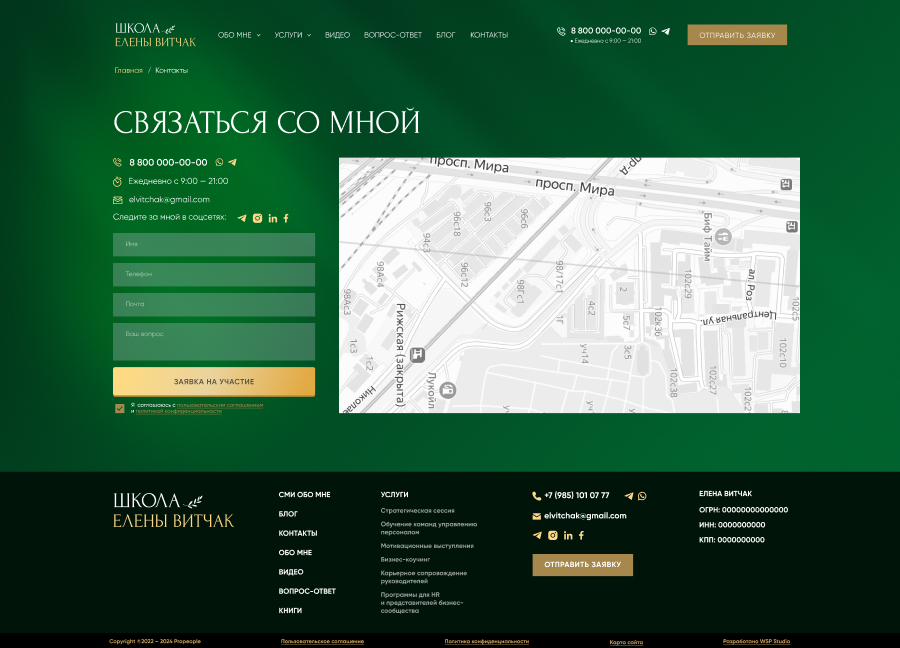Screen dimensions: 900x648
Task: Check the consent agreement checkbox above the form
Action: click(120, 409)
